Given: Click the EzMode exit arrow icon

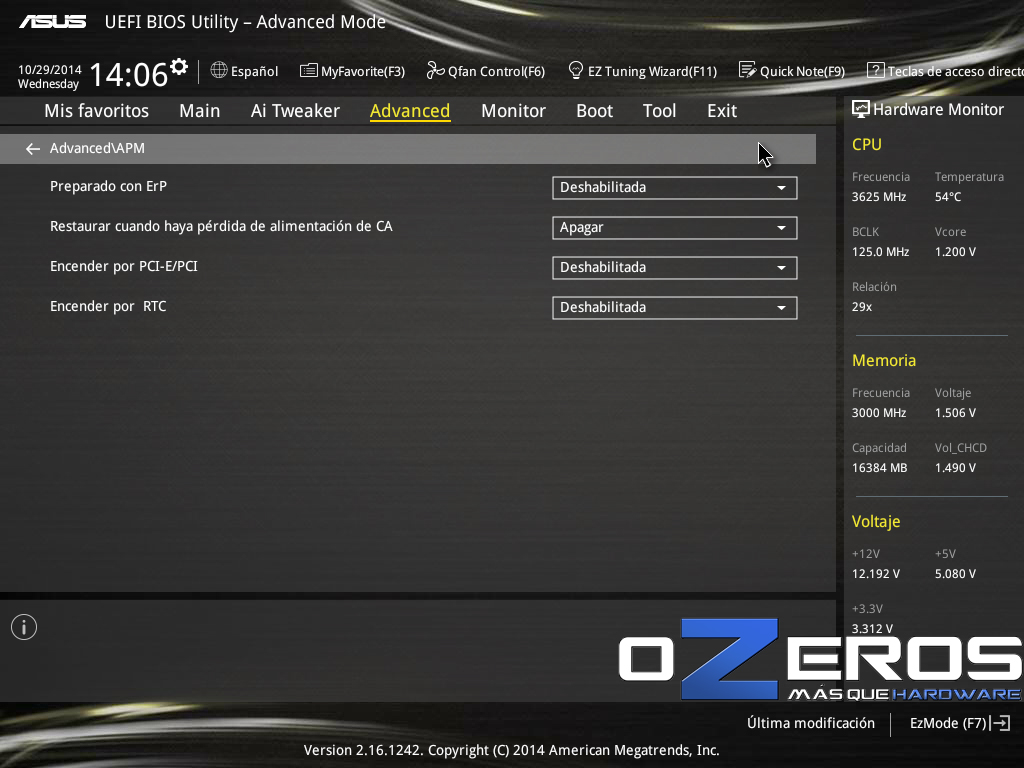Looking at the screenshot, I should (1000, 723).
